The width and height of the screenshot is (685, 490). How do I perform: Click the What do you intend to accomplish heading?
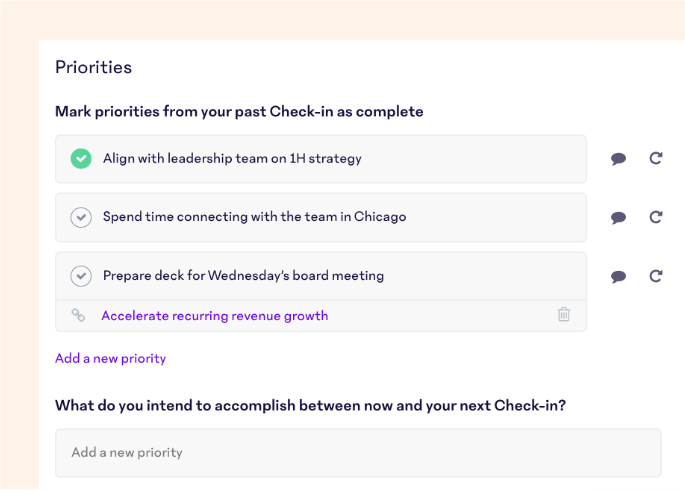(310, 406)
